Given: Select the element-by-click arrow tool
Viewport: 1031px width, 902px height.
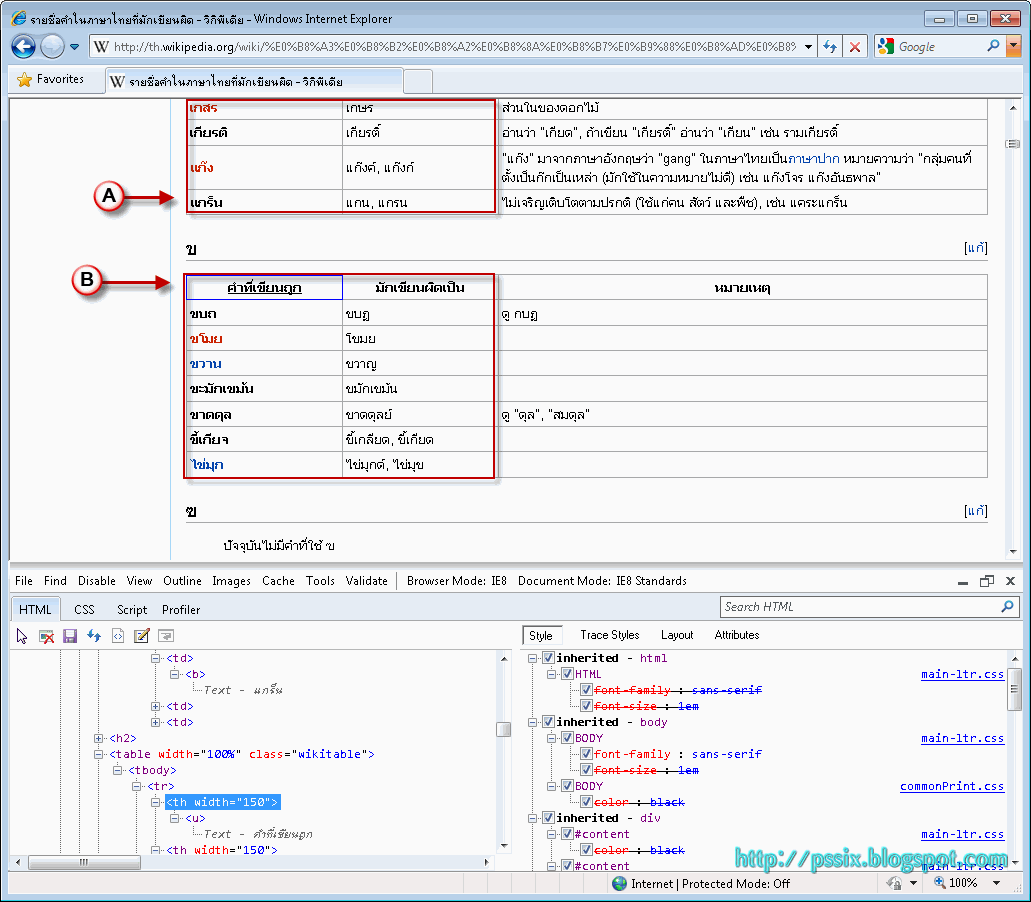Looking at the screenshot, I should pos(22,636).
